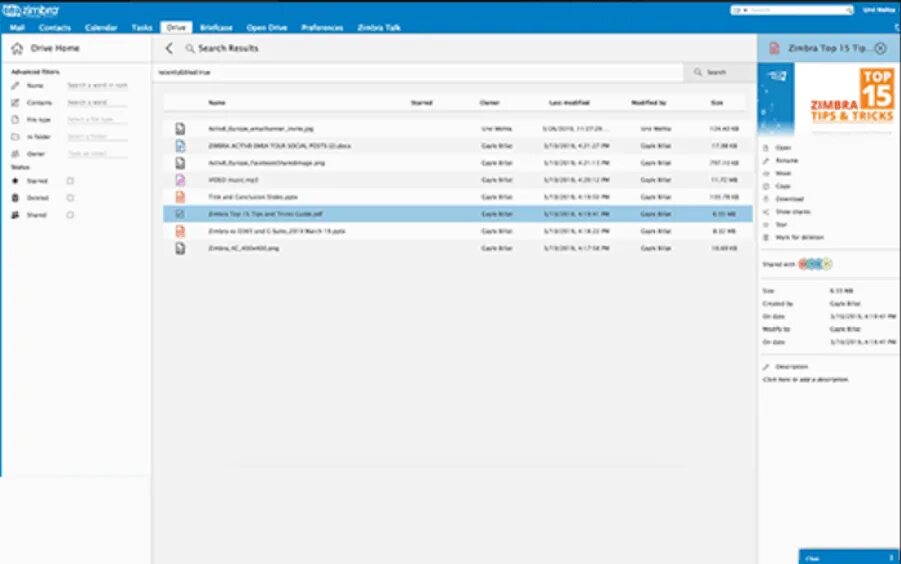901x564 pixels.
Task: Open the Zimbra Talk tab
Action: point(379,28)
